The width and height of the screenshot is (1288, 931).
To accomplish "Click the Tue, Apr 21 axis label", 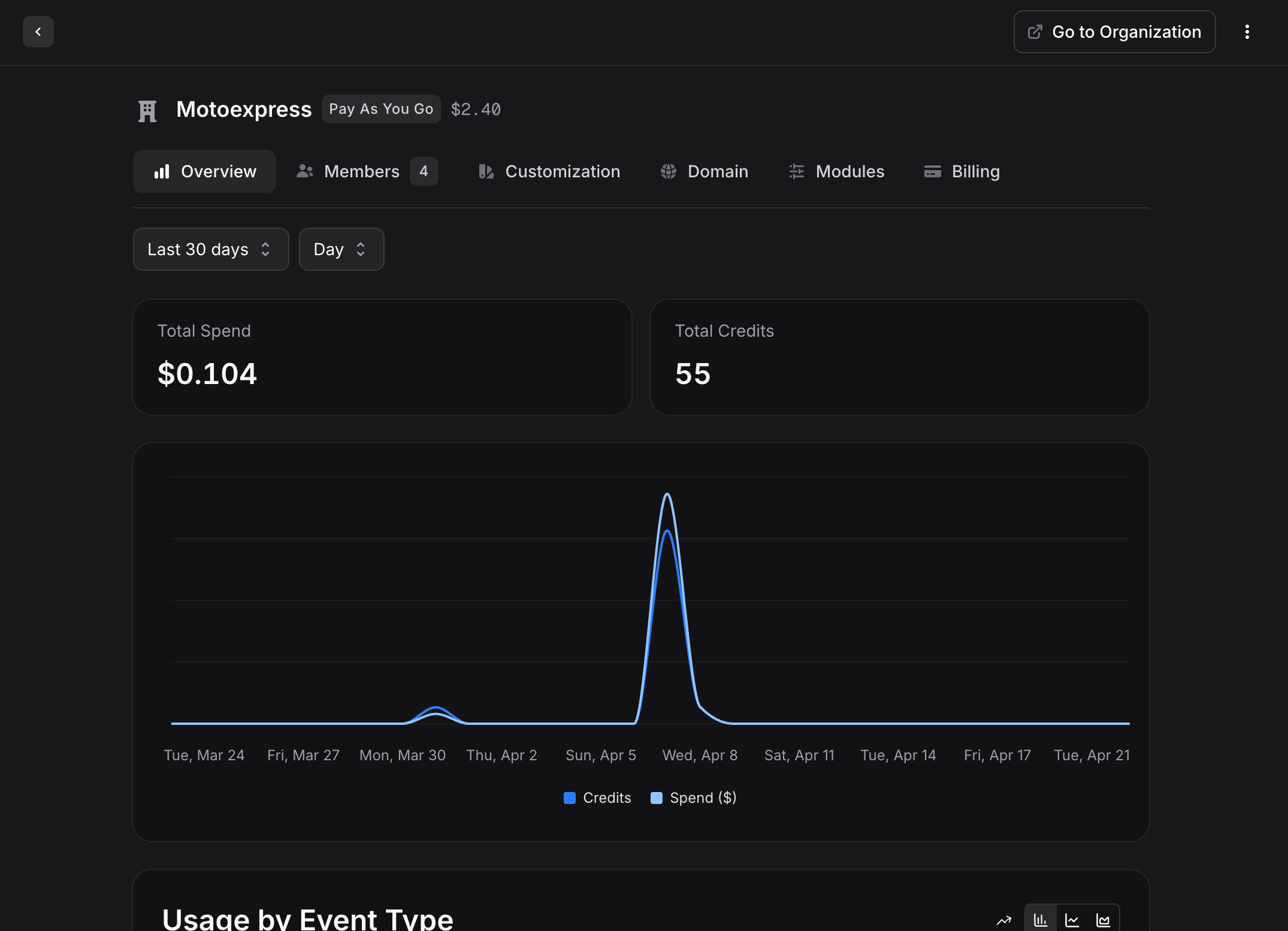I will click(1092, 755).
